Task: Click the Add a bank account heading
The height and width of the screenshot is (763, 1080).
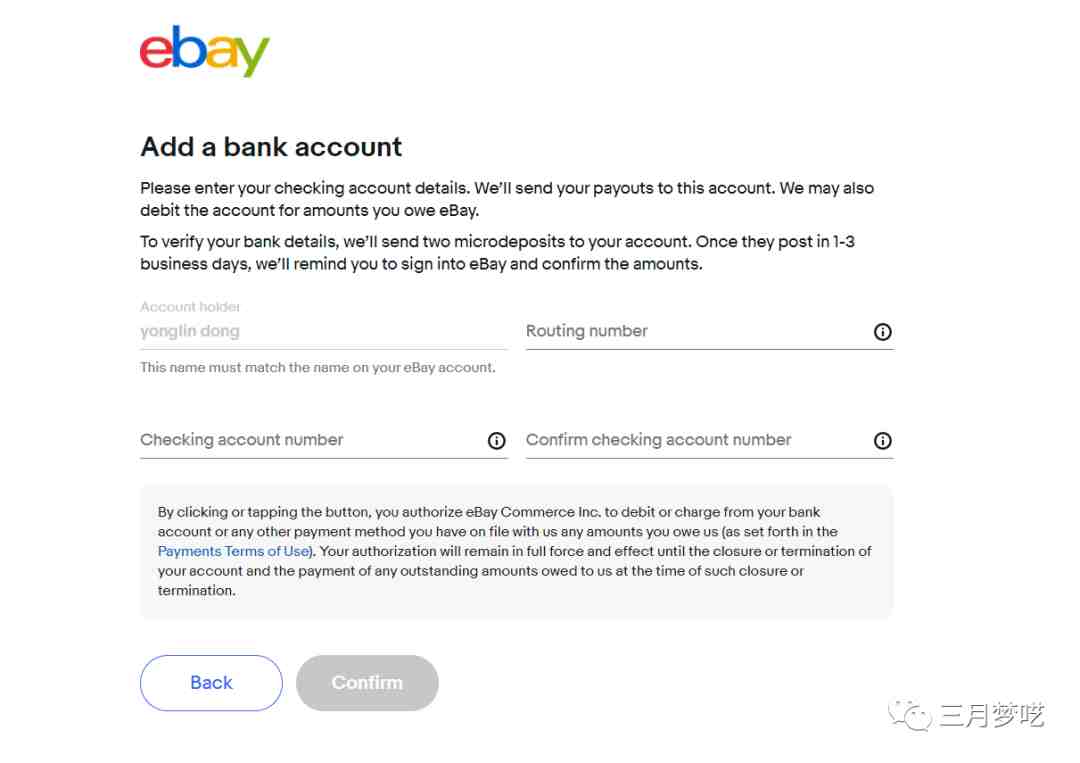Action: coord(271,147)
